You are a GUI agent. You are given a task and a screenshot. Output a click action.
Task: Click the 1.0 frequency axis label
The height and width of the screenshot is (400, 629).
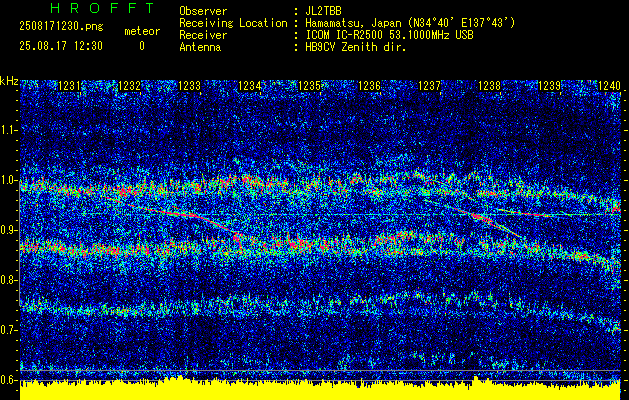pyautogui.click(x=9, y=180)
